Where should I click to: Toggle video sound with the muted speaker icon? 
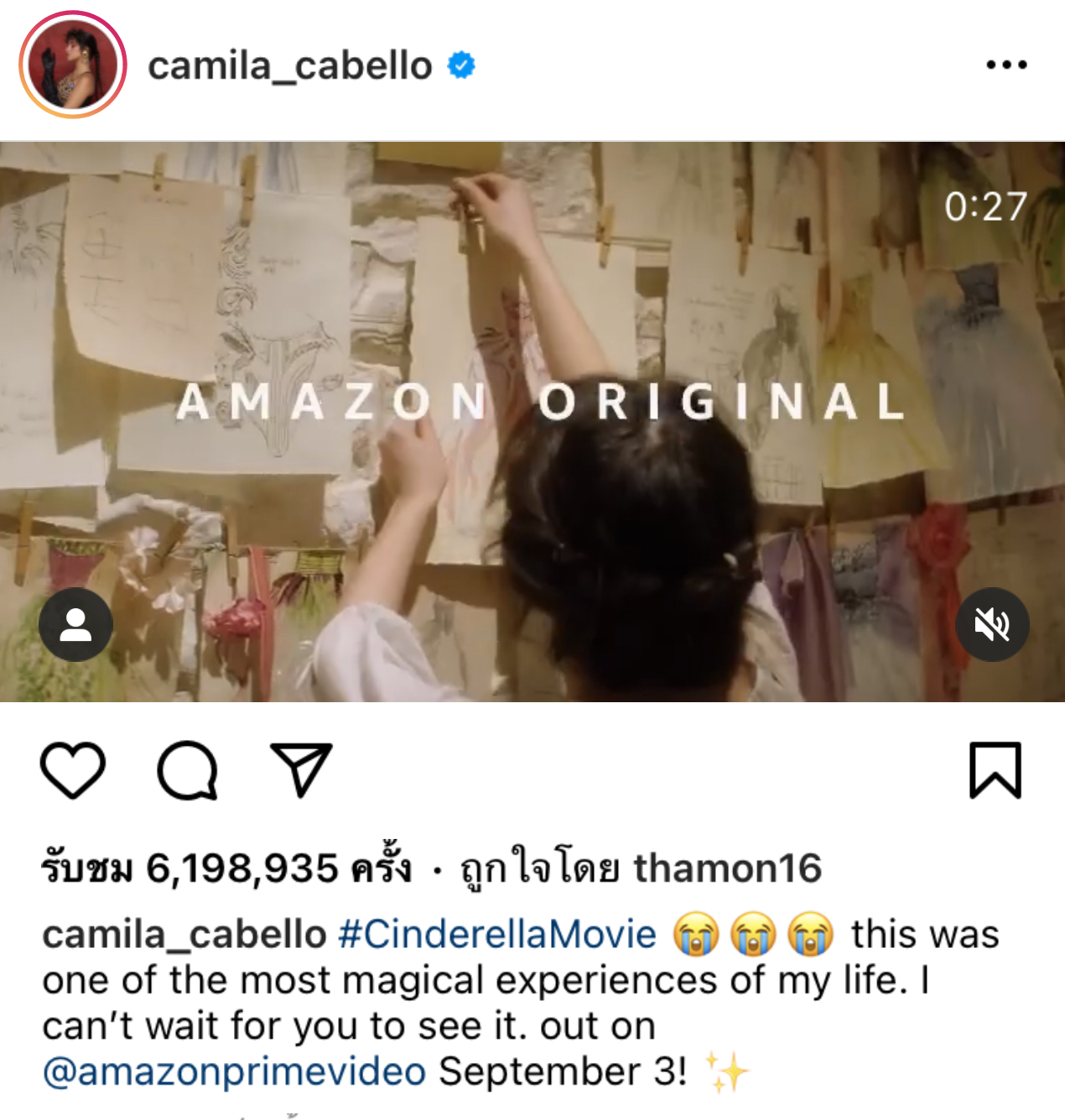(x=992, y=625)
